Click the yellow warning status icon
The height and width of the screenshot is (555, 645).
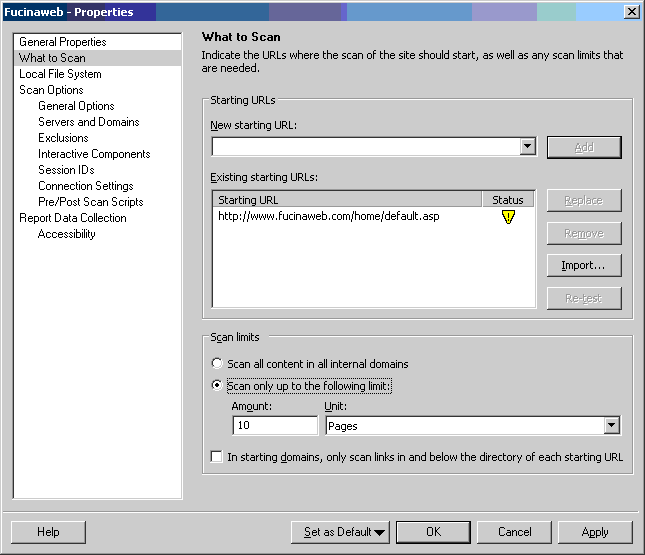pyautogui.click(x=508, y=217)
